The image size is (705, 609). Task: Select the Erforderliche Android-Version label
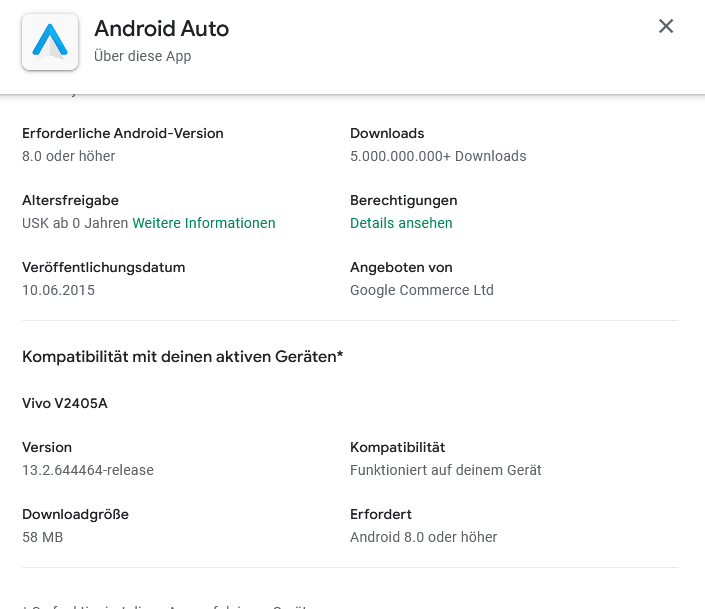pos(123,133)
